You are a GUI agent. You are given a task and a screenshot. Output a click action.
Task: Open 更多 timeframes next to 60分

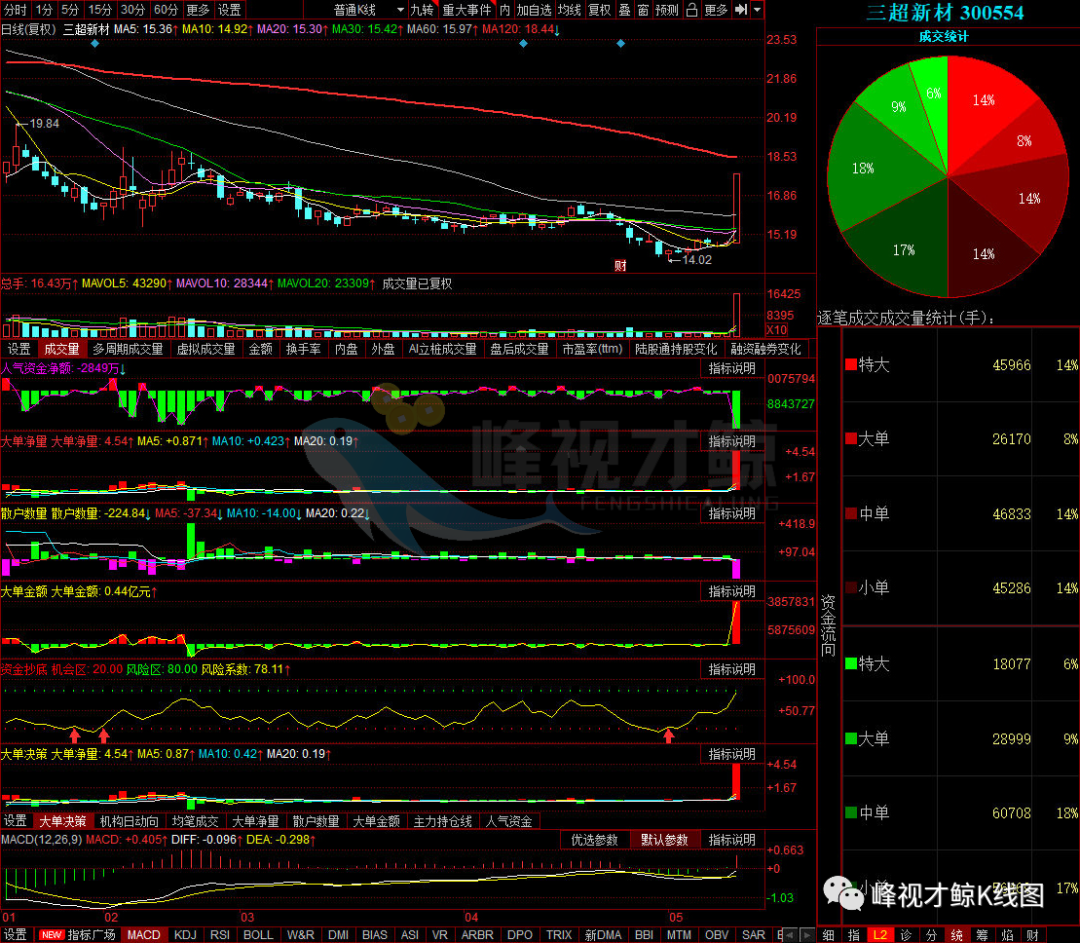click(198, 10)
